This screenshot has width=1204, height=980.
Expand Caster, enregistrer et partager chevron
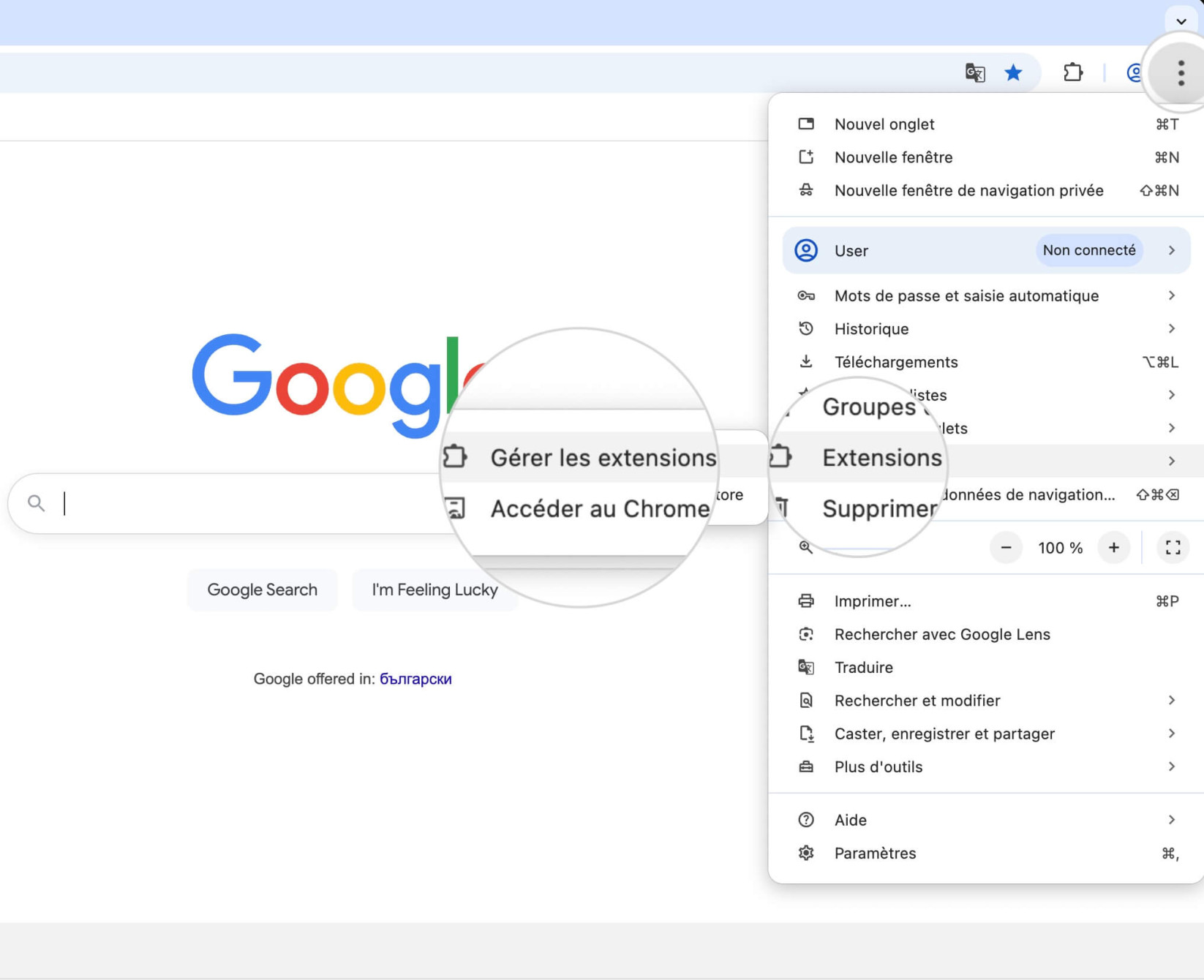point(1171,734)
